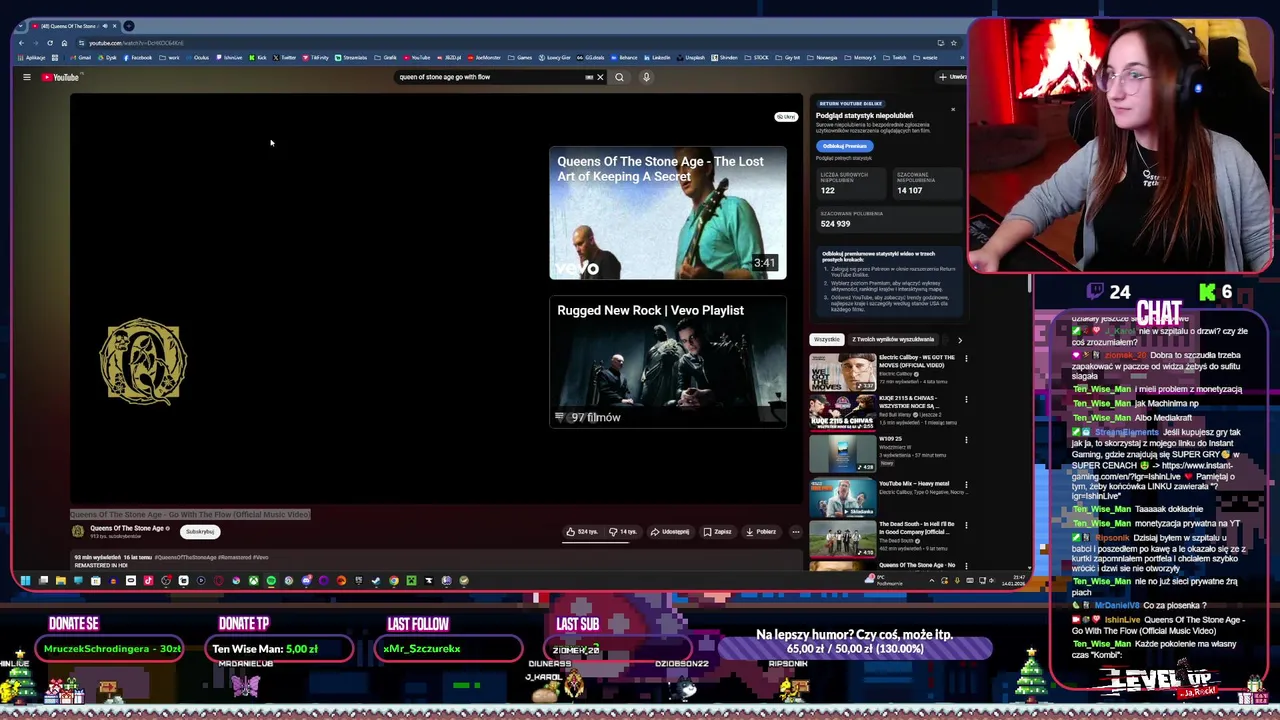Screen dimensions: 1280x720
Task: Show more filter chips with the right chevron
Action: tap(960, 340)
